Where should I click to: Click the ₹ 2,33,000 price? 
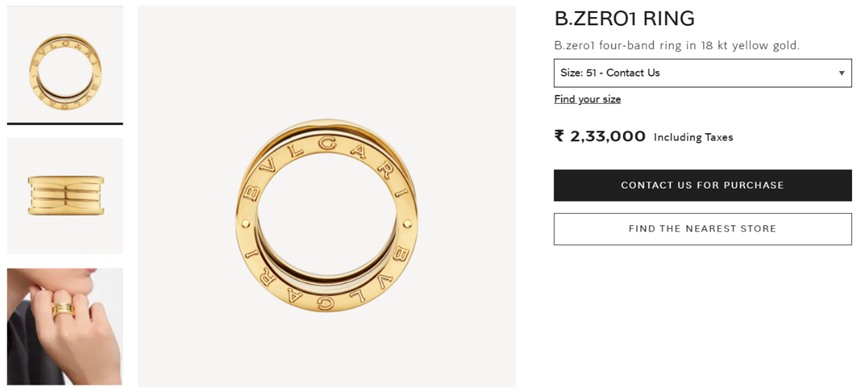pos(600,136)
